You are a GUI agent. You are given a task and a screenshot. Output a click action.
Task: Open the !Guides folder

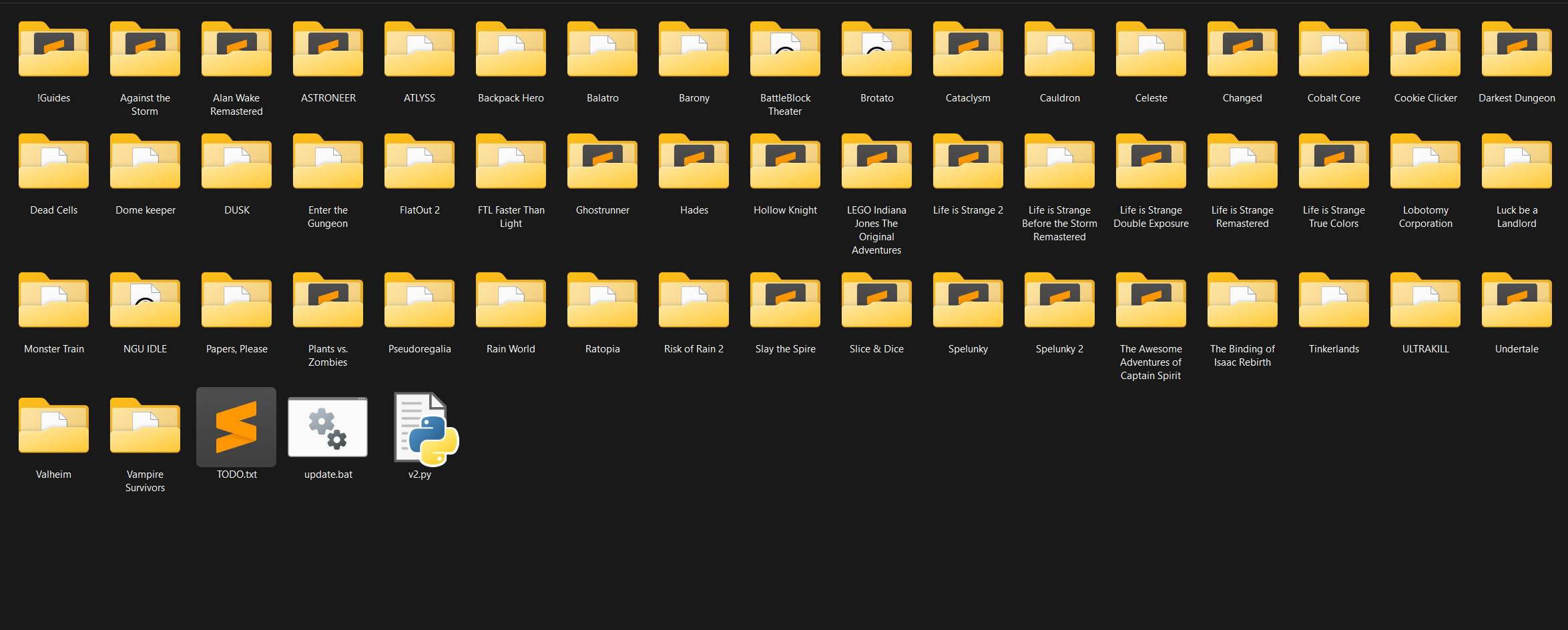tap(53, 49)
